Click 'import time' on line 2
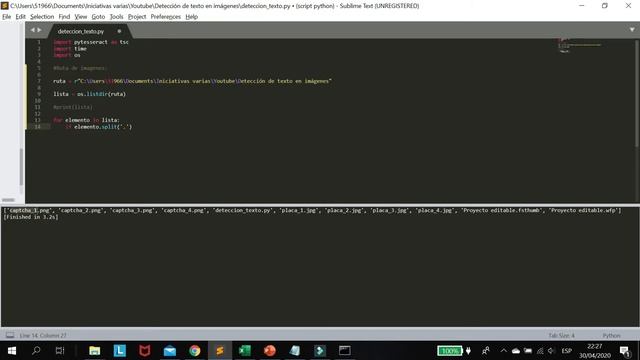 [x=70, y=49]
